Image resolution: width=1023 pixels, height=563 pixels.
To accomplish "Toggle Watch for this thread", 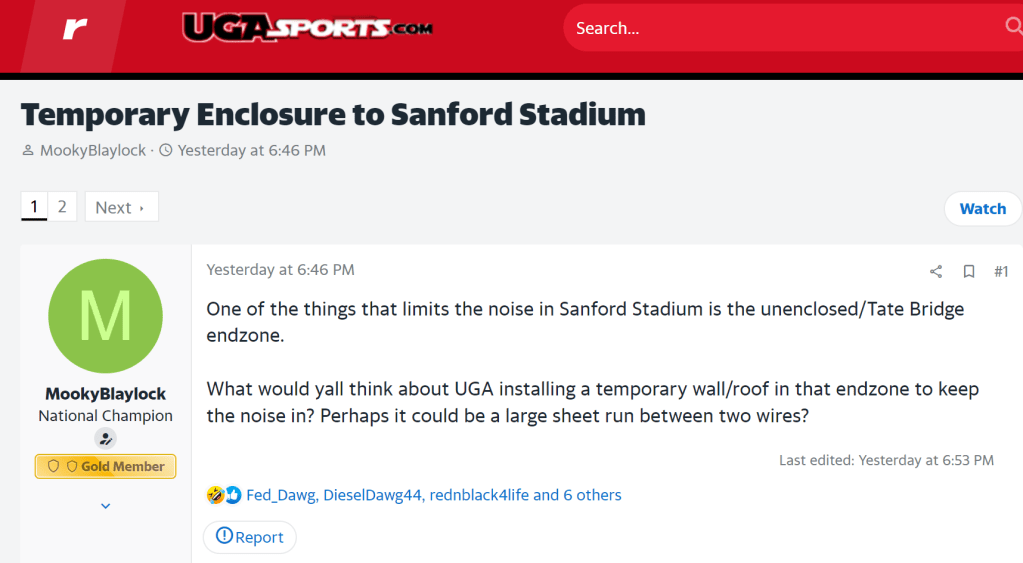I will click(x=982, y=209).
